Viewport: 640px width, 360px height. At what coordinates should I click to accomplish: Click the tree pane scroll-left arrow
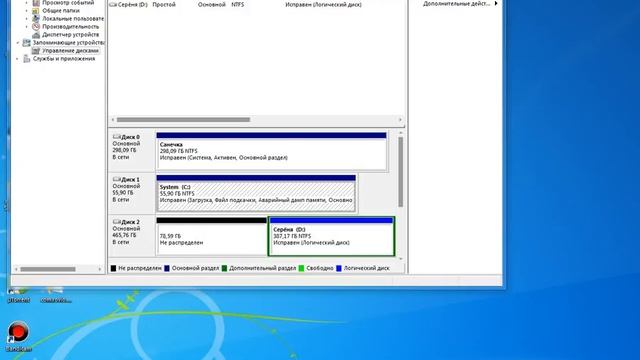pyautogui.click(x=16, y=269)
